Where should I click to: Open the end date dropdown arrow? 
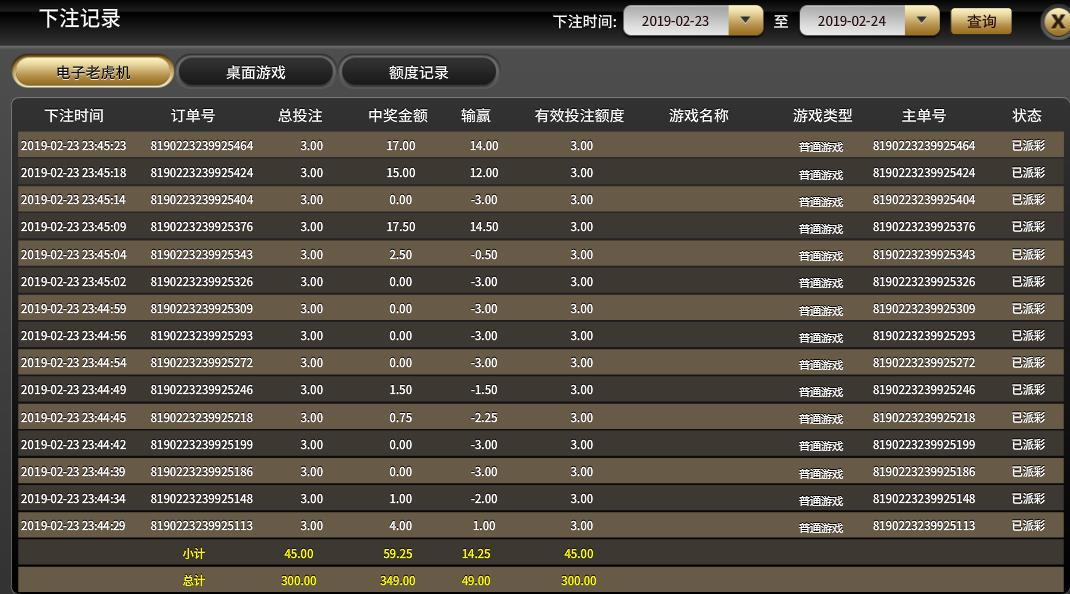(x=921, y=20)
